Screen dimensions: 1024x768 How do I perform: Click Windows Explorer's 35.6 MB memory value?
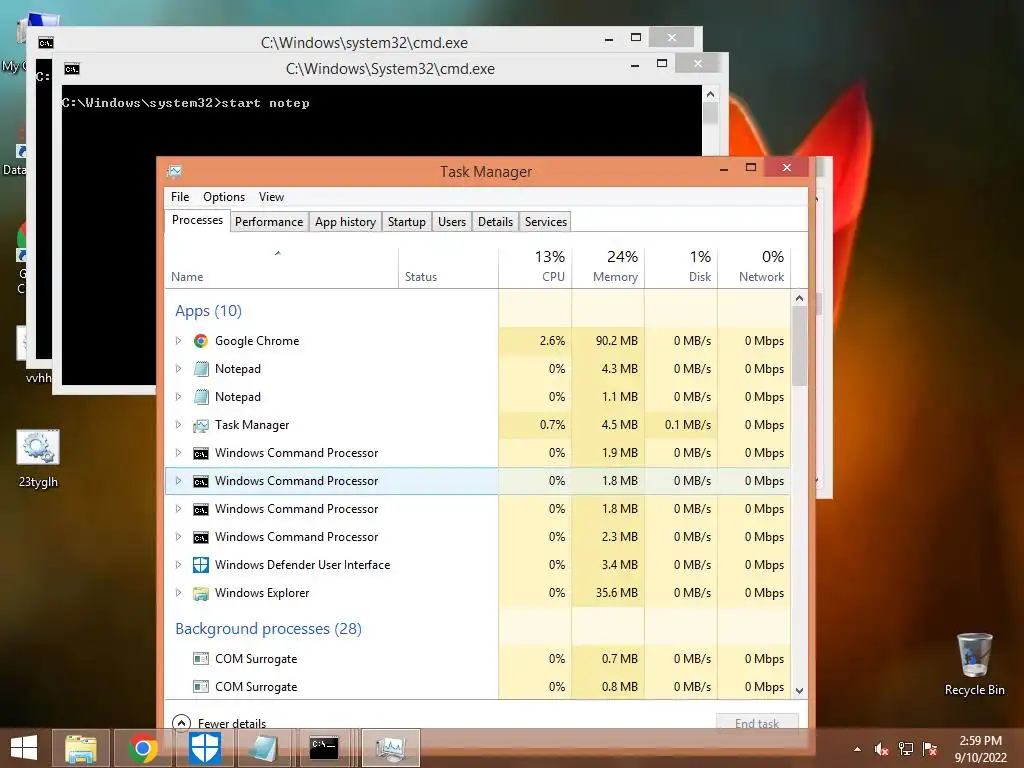[616, 592]
